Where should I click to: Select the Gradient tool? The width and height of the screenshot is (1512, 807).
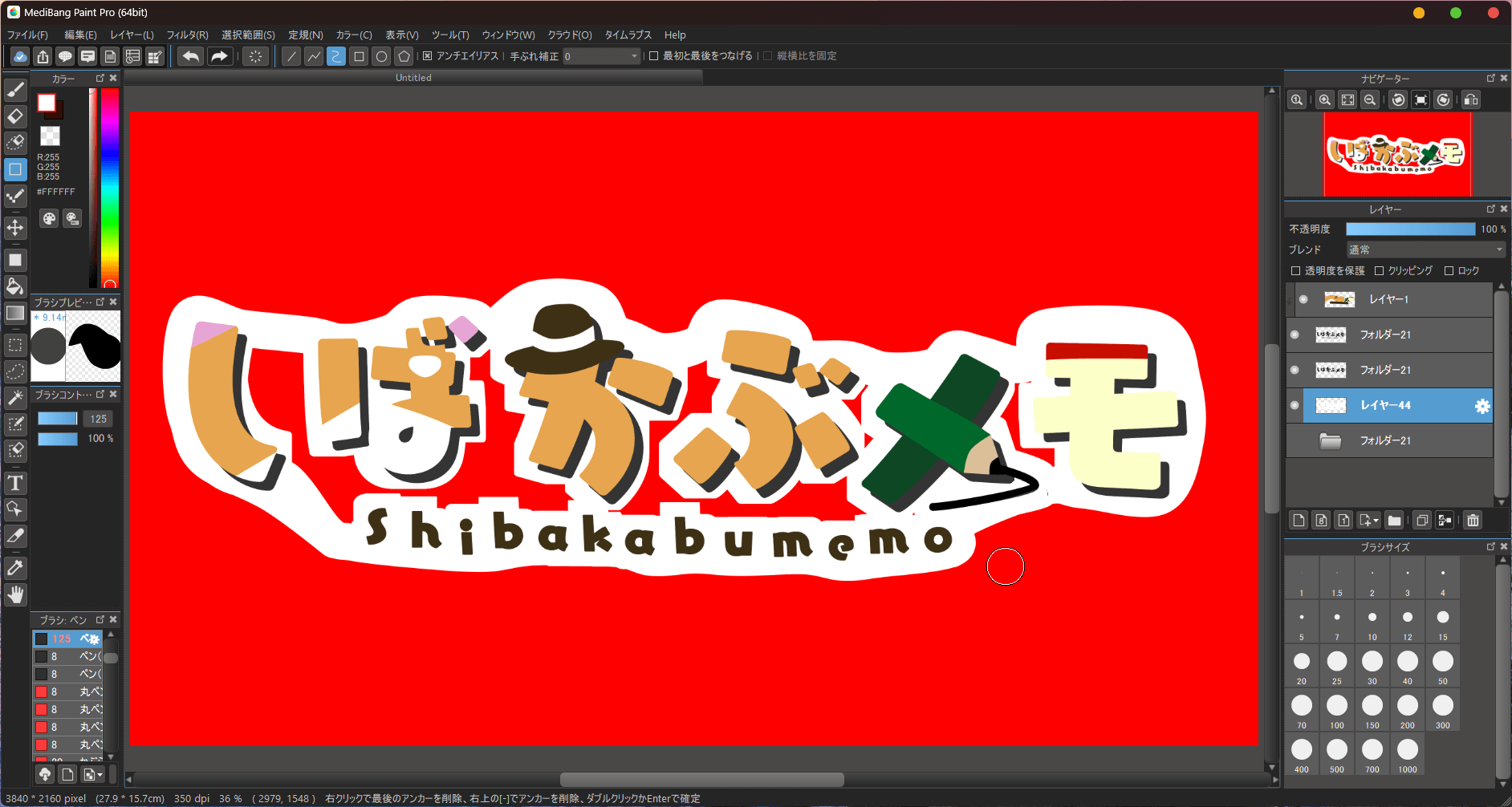point(15,313)
